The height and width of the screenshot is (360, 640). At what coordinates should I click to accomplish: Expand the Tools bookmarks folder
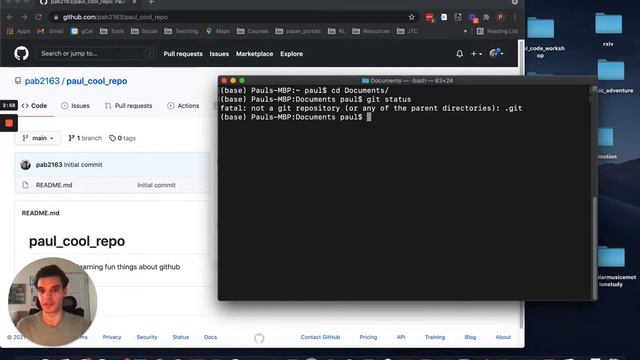pyautogui.click(x=112, y=31)
